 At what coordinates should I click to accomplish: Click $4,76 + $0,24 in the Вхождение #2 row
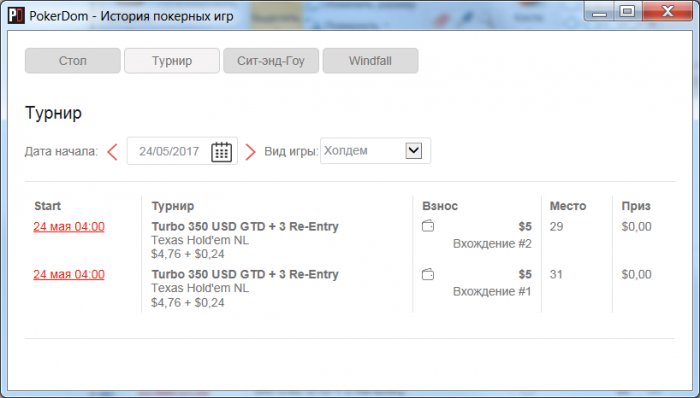[188, 254]
